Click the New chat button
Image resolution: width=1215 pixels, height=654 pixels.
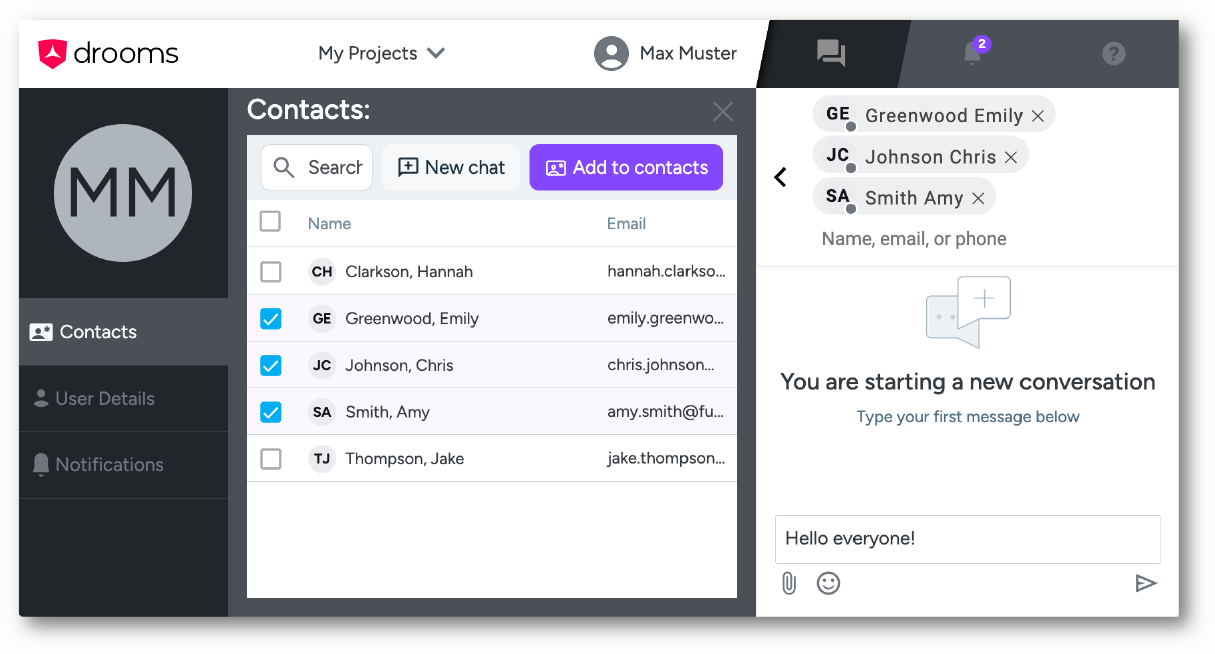[x=451, y=167]
